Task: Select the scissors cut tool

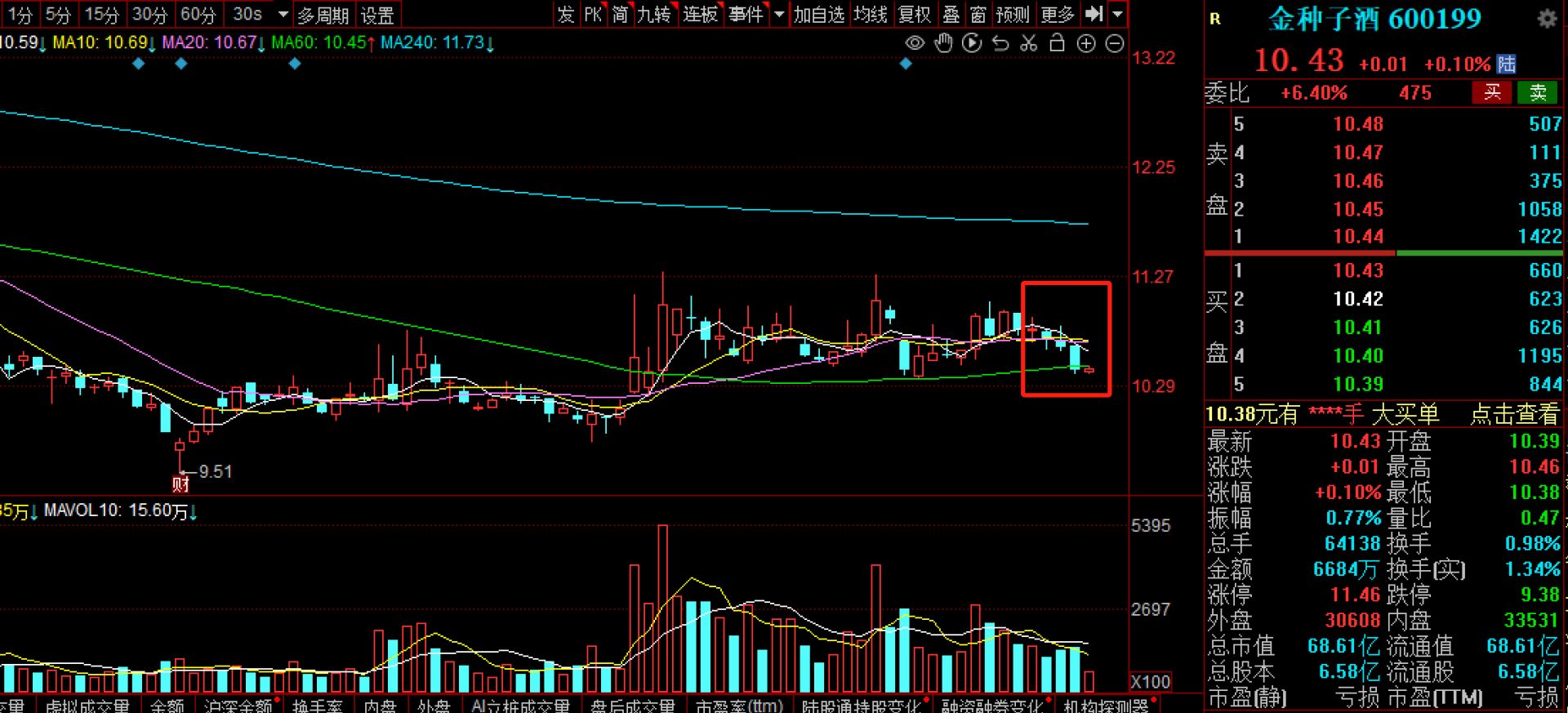Action: point(1029,43)
